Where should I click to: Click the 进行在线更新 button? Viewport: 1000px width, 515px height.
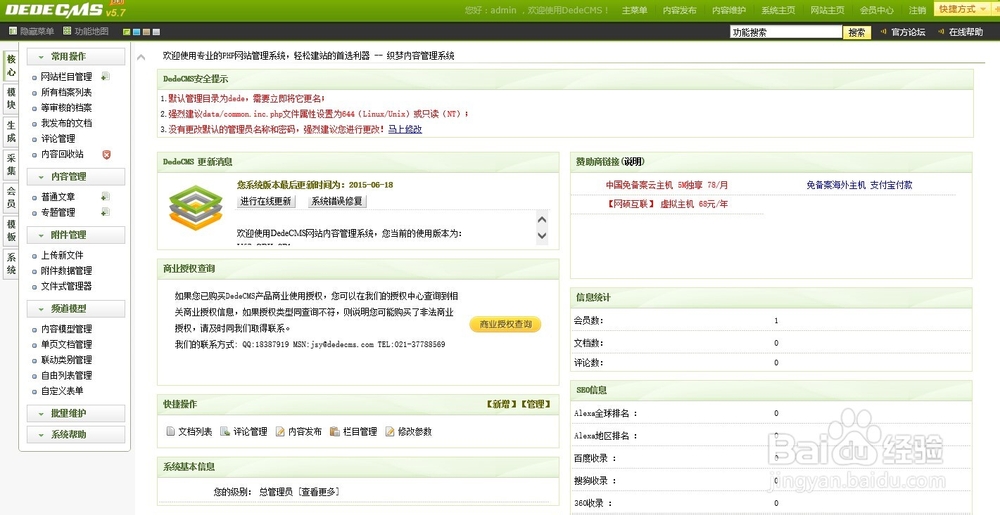[x=266, y=201]
